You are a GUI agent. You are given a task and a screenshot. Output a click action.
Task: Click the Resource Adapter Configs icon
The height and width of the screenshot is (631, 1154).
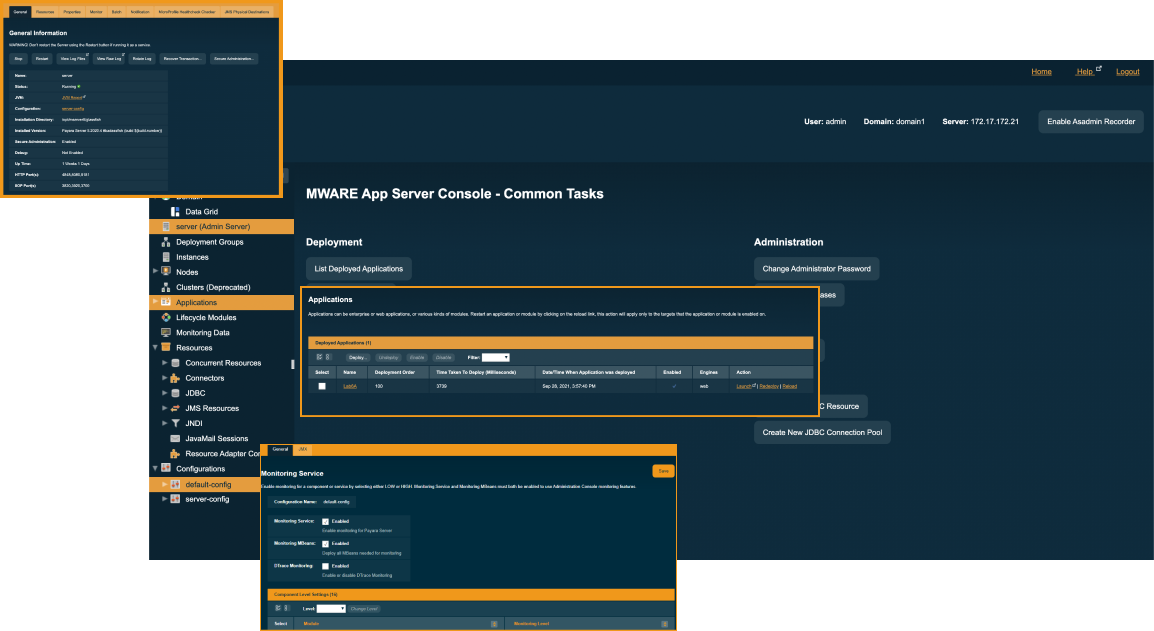[175, 454]
